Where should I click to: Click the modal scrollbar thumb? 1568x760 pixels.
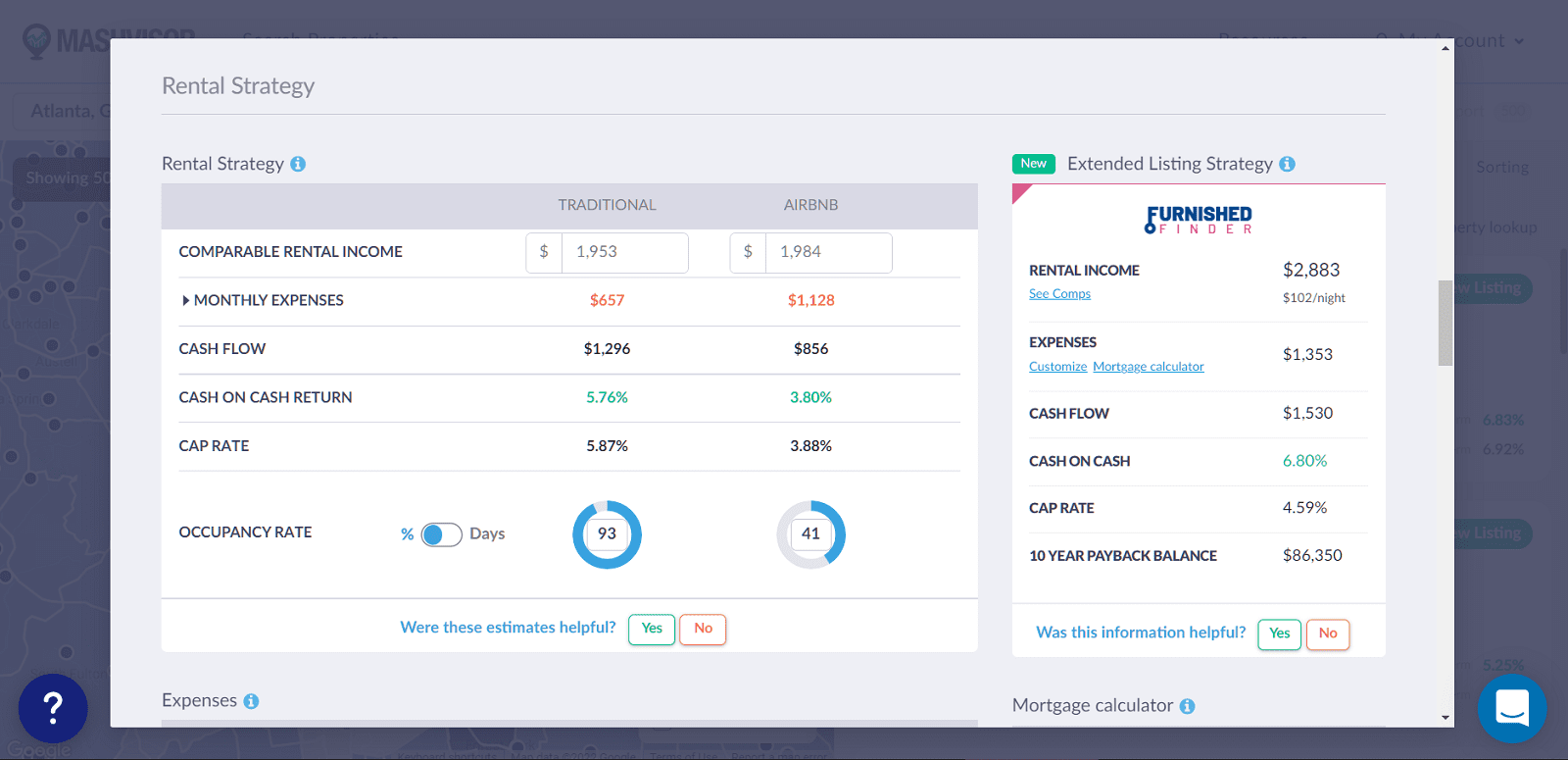[1445, 323]
